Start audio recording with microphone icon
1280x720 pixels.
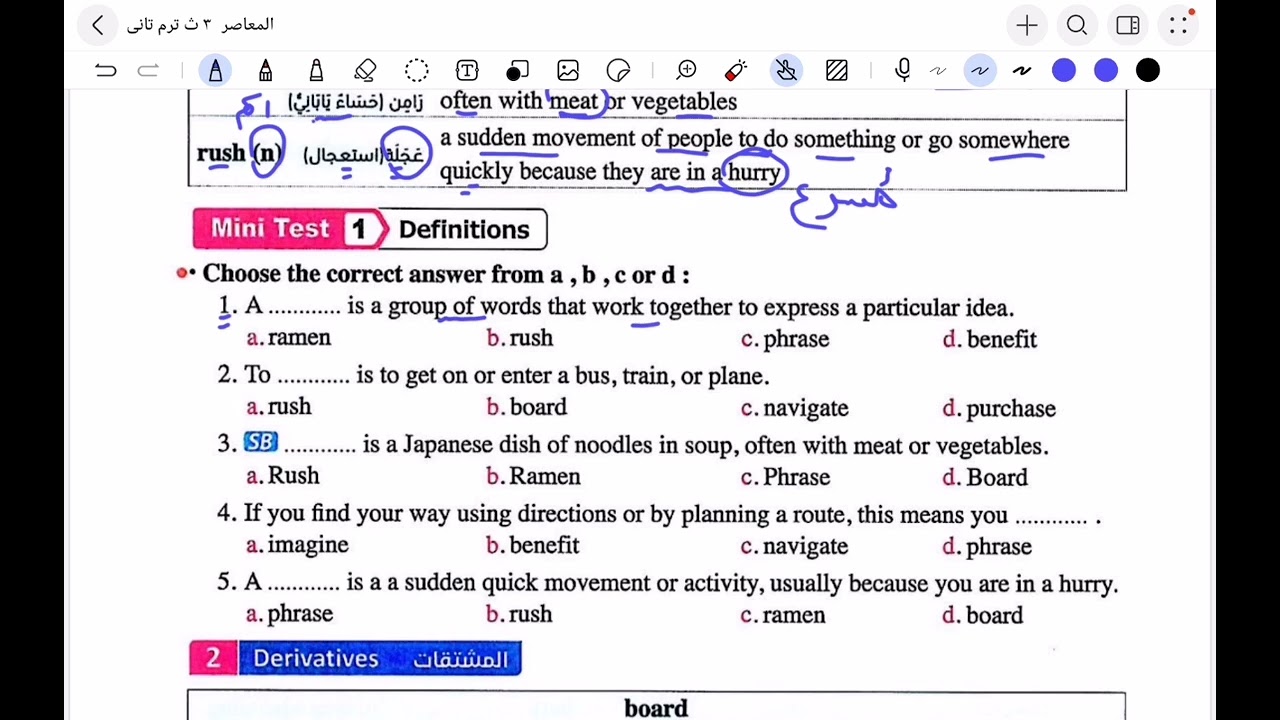[903, 70]
